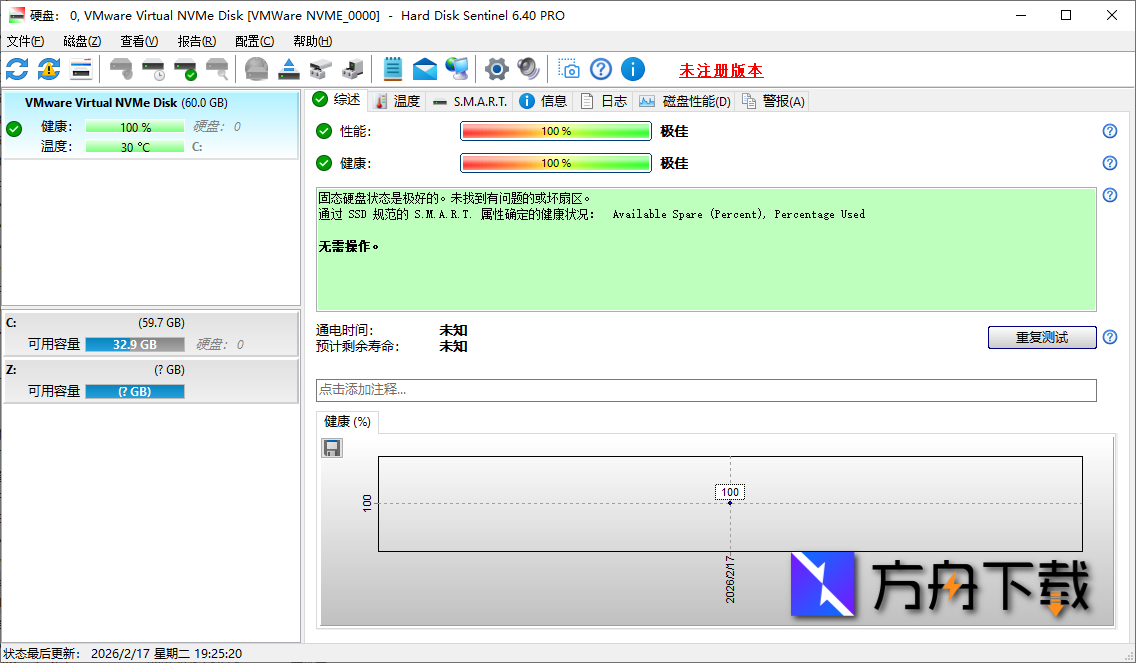Screen dimensions: 1136x663
Task: Save the health graph with the floppy icon
Action: coord(331,448)
